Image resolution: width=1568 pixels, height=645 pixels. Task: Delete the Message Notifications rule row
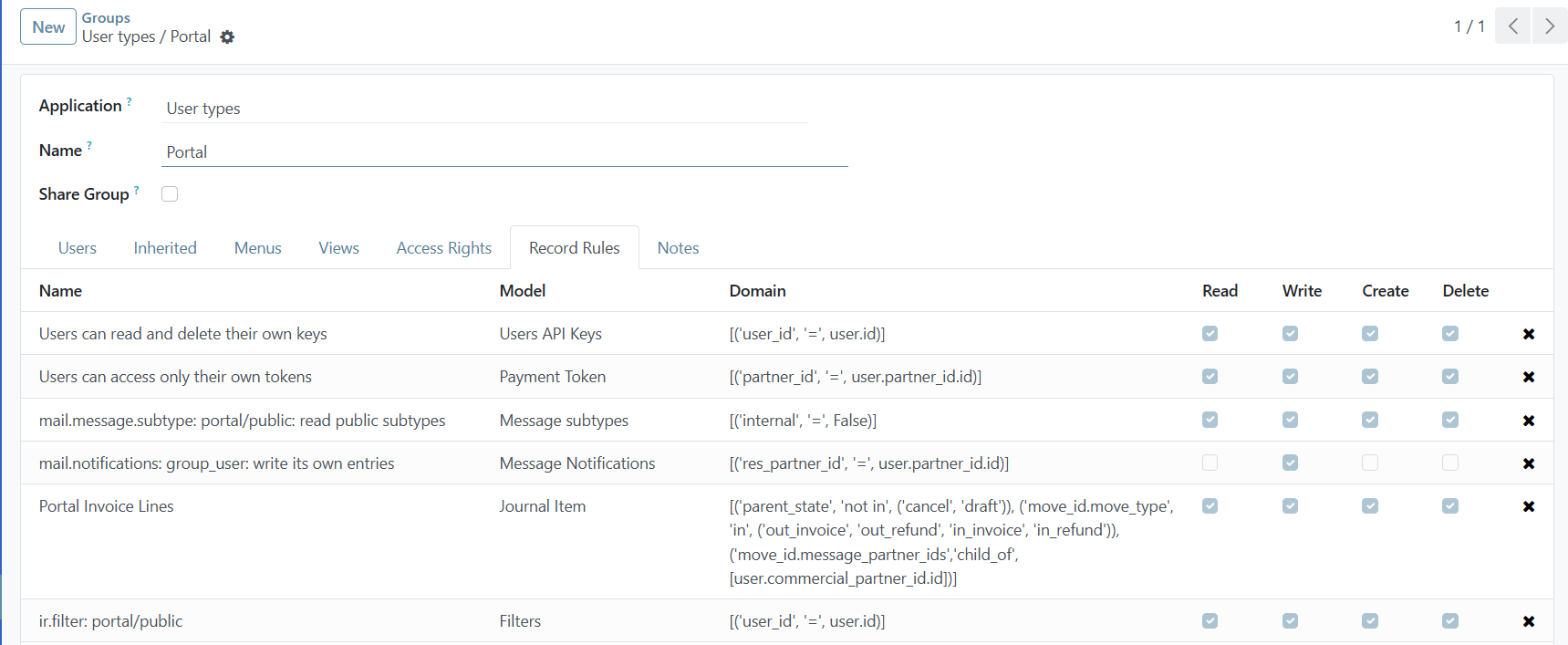tap(1528, 463)
